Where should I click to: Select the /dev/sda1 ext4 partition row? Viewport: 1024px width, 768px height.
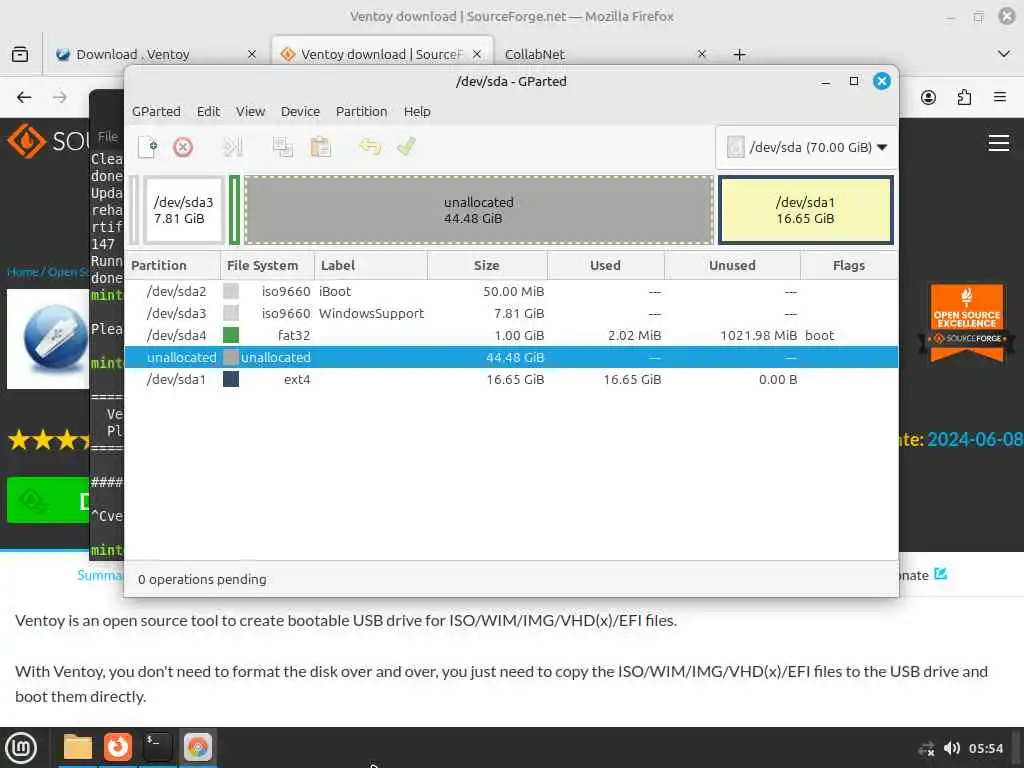coord(511,379)
